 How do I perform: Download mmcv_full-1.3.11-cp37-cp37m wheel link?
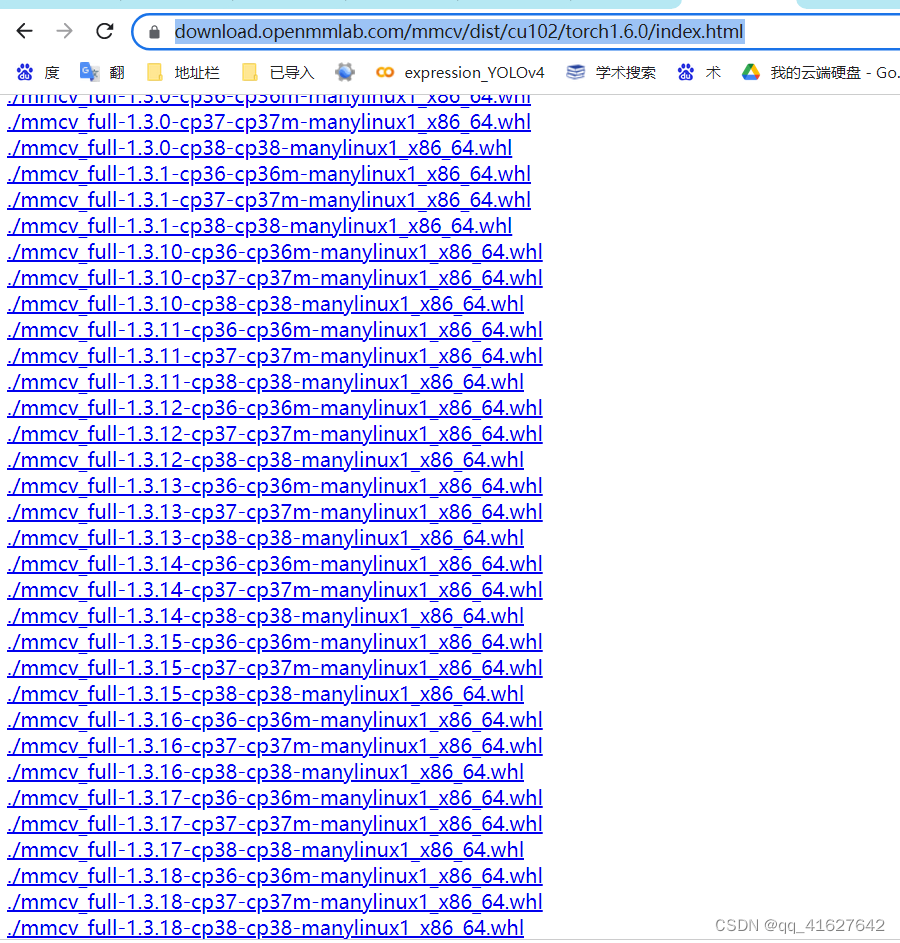(275, 356)
